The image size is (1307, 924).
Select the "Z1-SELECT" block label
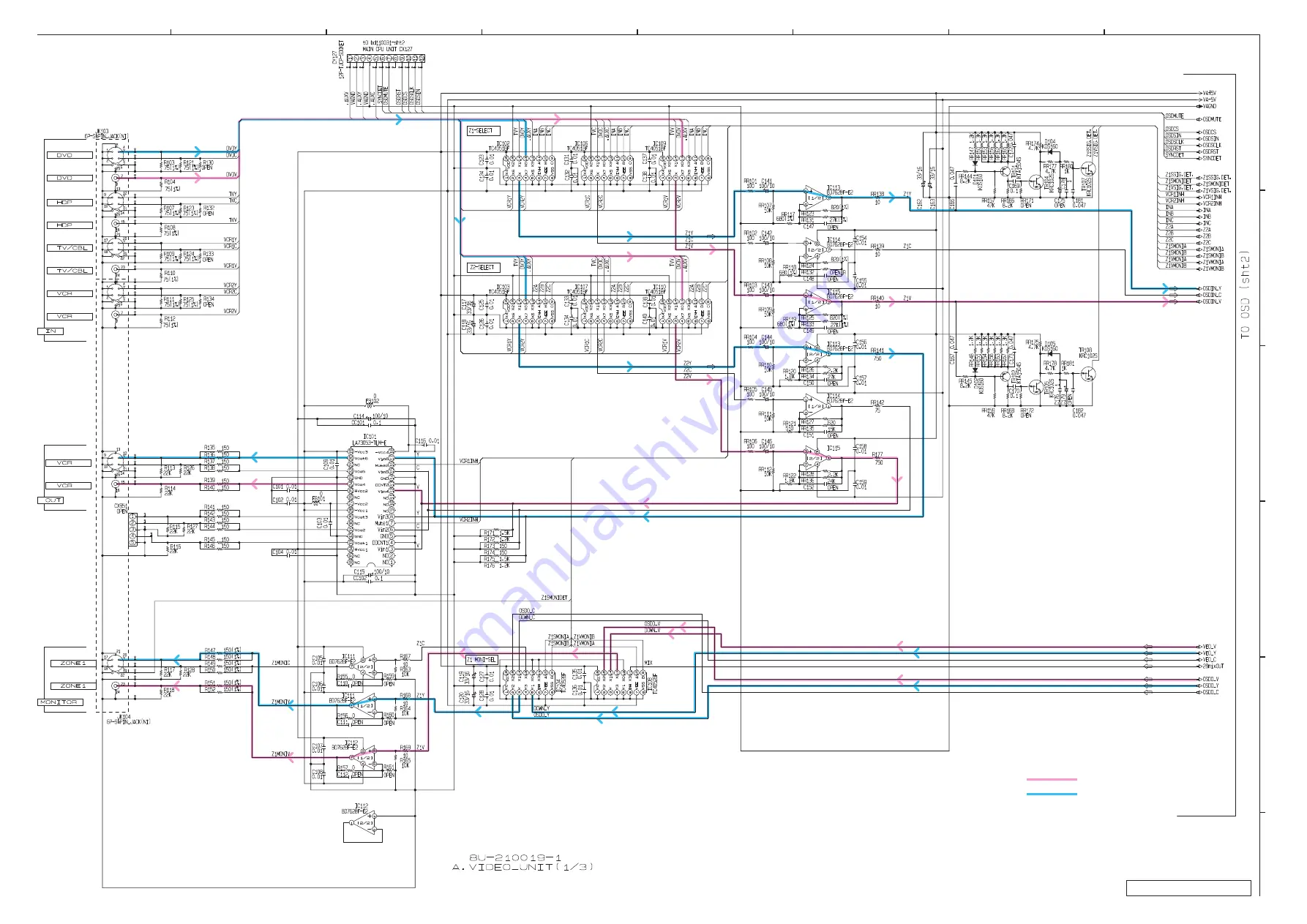(x=482, y=131)
